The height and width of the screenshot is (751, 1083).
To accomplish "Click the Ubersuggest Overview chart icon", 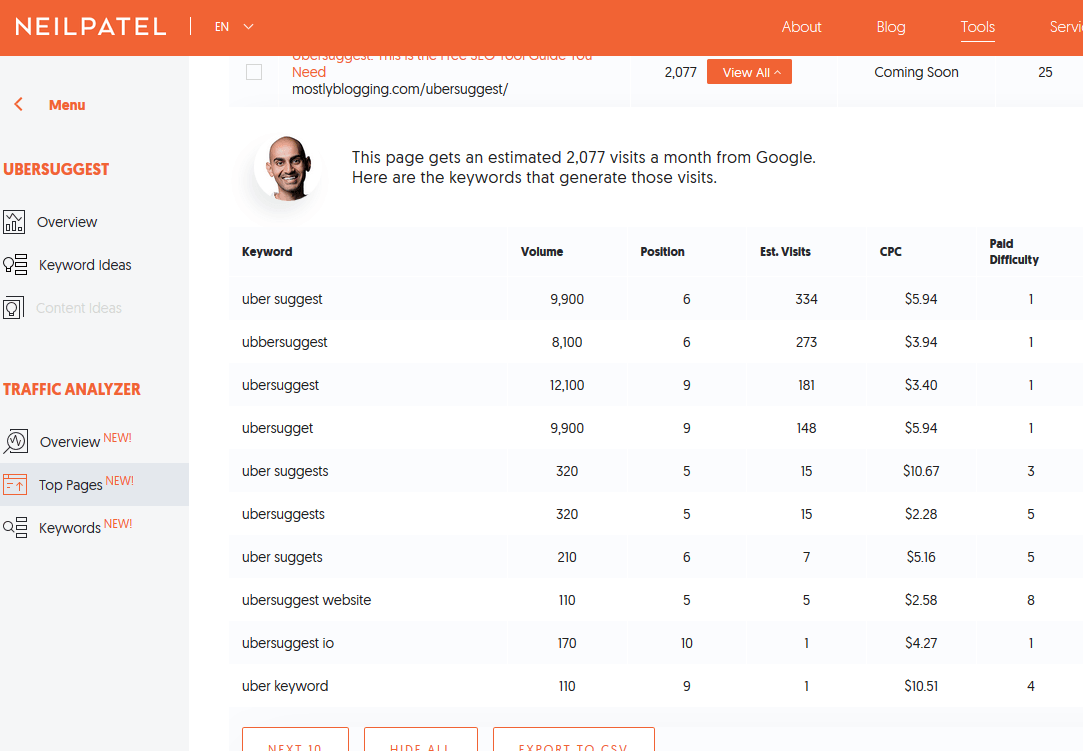I will [x=14, y=222].
